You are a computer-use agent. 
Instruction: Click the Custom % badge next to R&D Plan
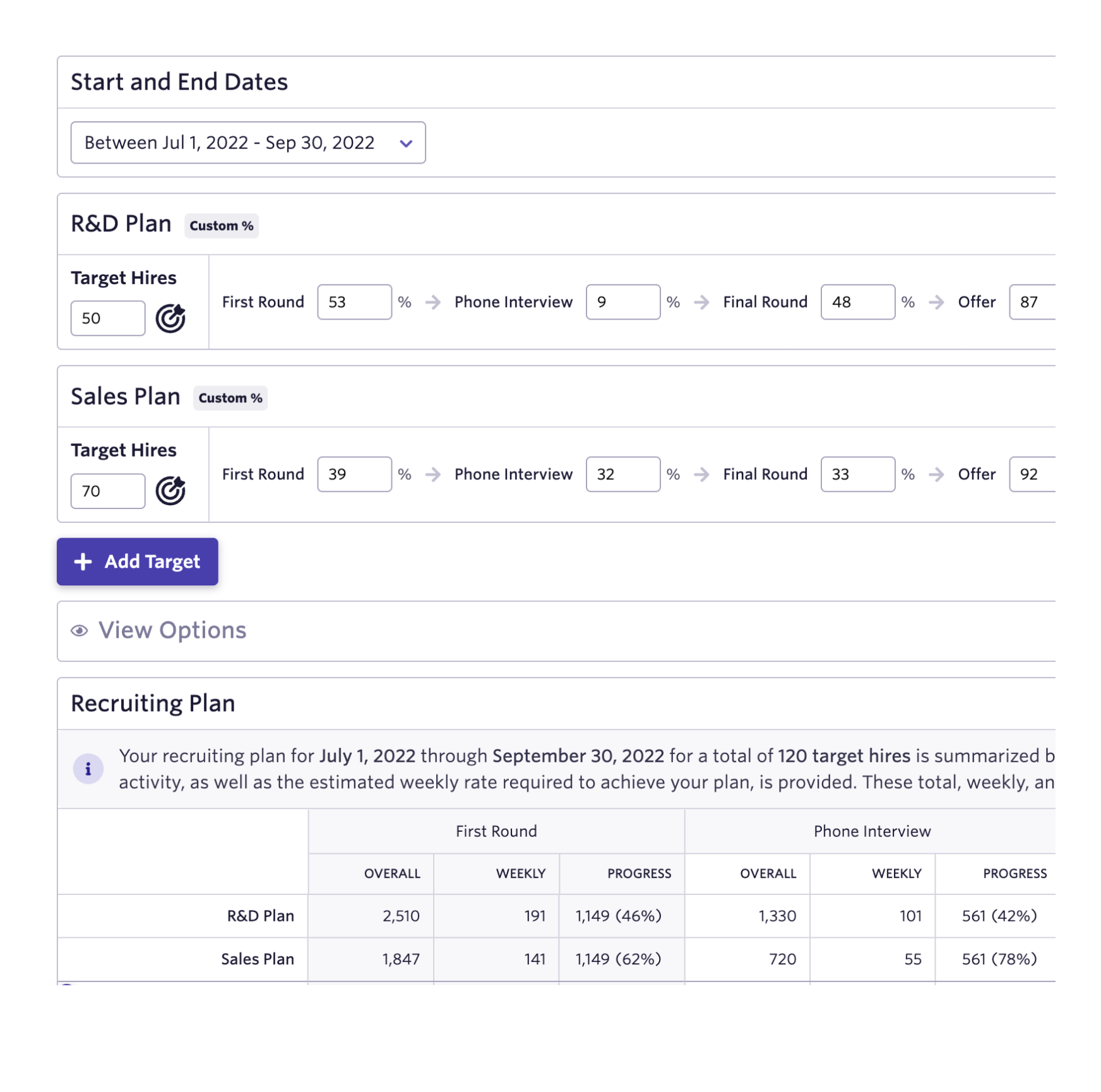pos(220,225)
